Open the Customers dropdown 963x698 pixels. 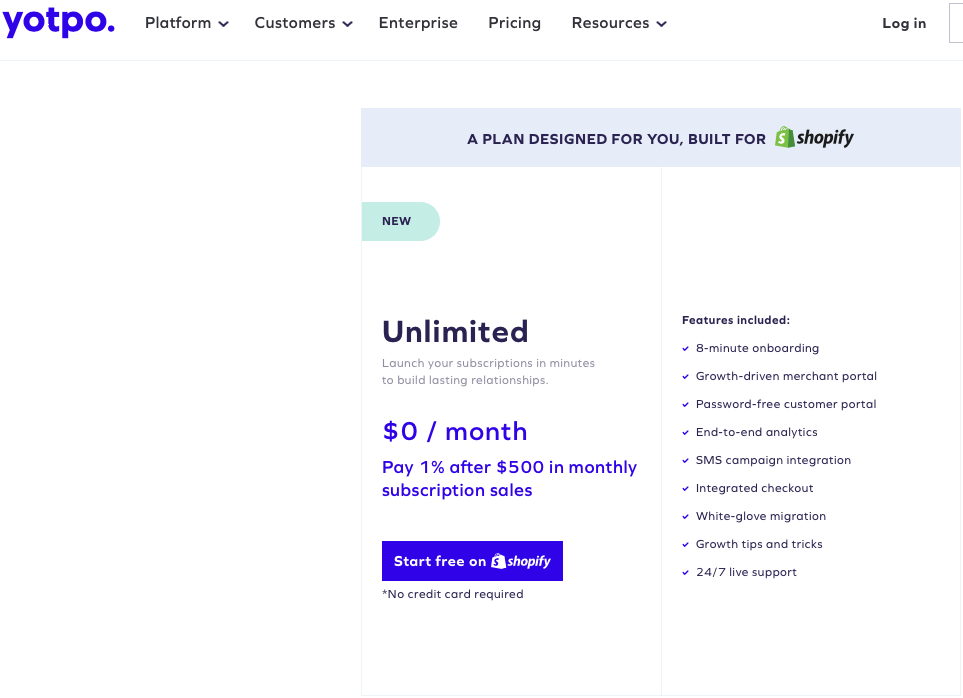click(x=303, y=23)
